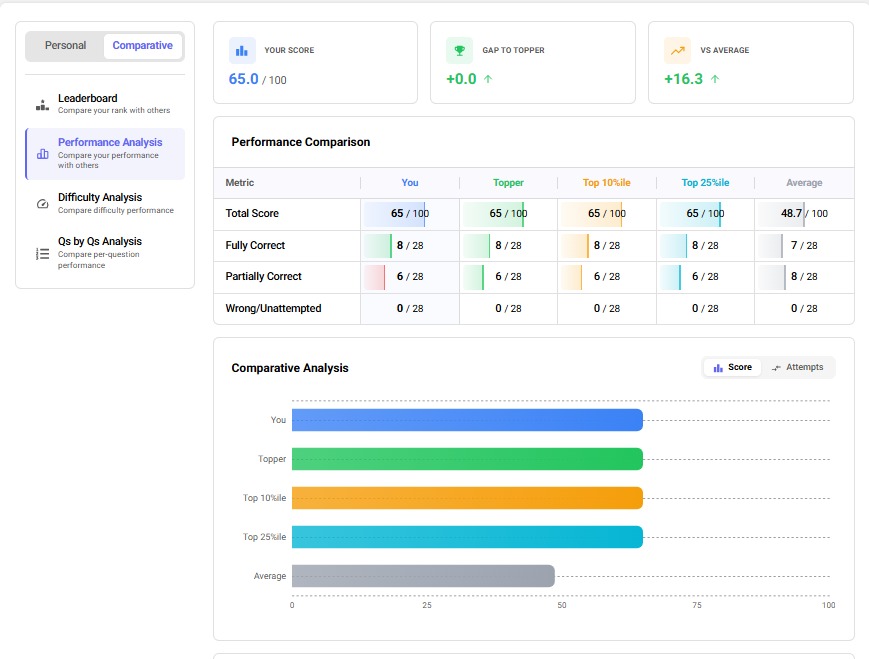The height and width of the screenshot is (659, 869).
Task: Click the Qs by Qs Analysis list icon
Action: pyautogui.click(x=43, y=254)
